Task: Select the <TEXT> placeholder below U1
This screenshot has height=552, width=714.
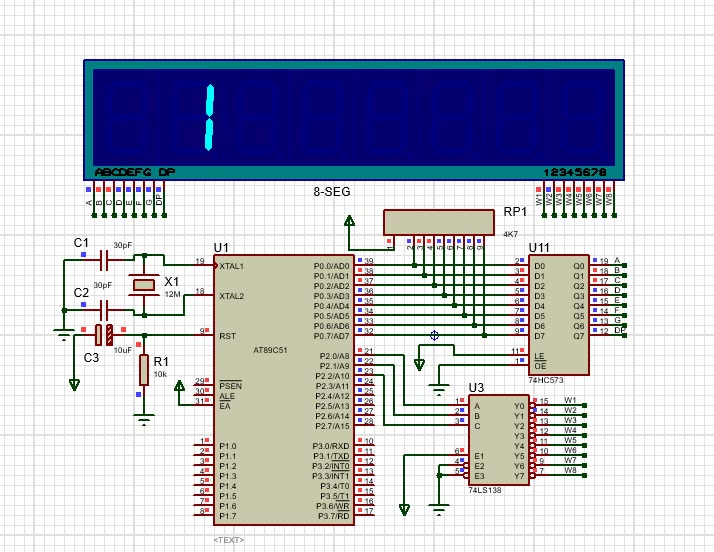Action: [x=231, y=540]
